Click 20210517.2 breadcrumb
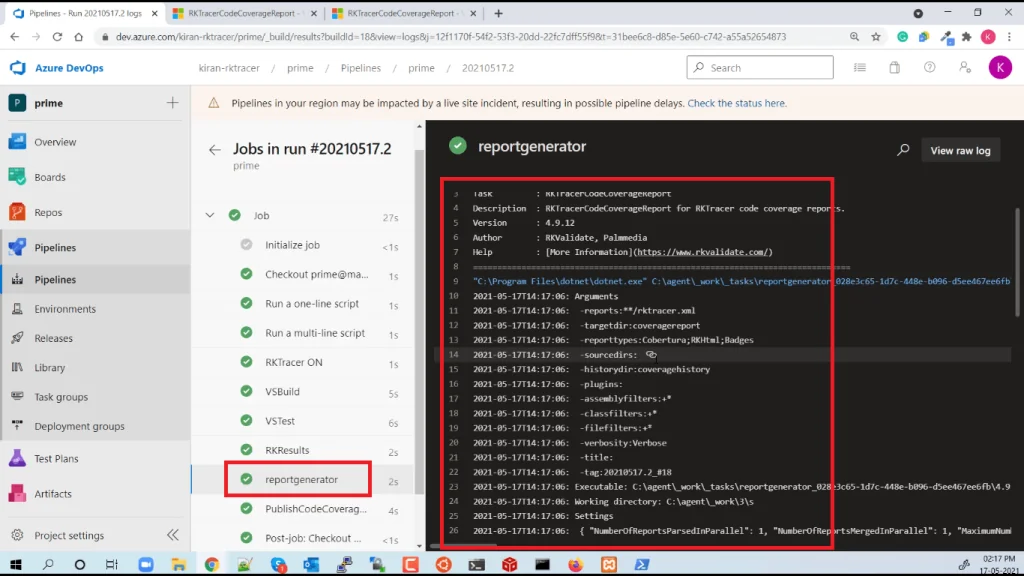1024x576 pixels. point(488,68)
